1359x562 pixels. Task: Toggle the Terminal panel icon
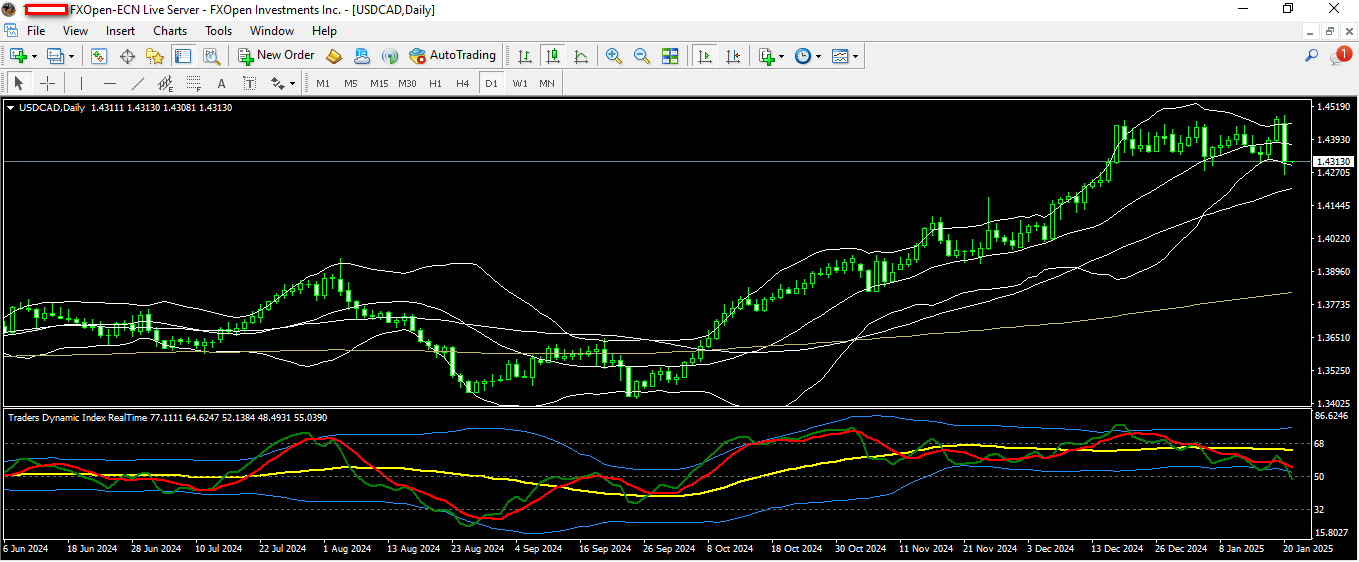tap(182, 56)
